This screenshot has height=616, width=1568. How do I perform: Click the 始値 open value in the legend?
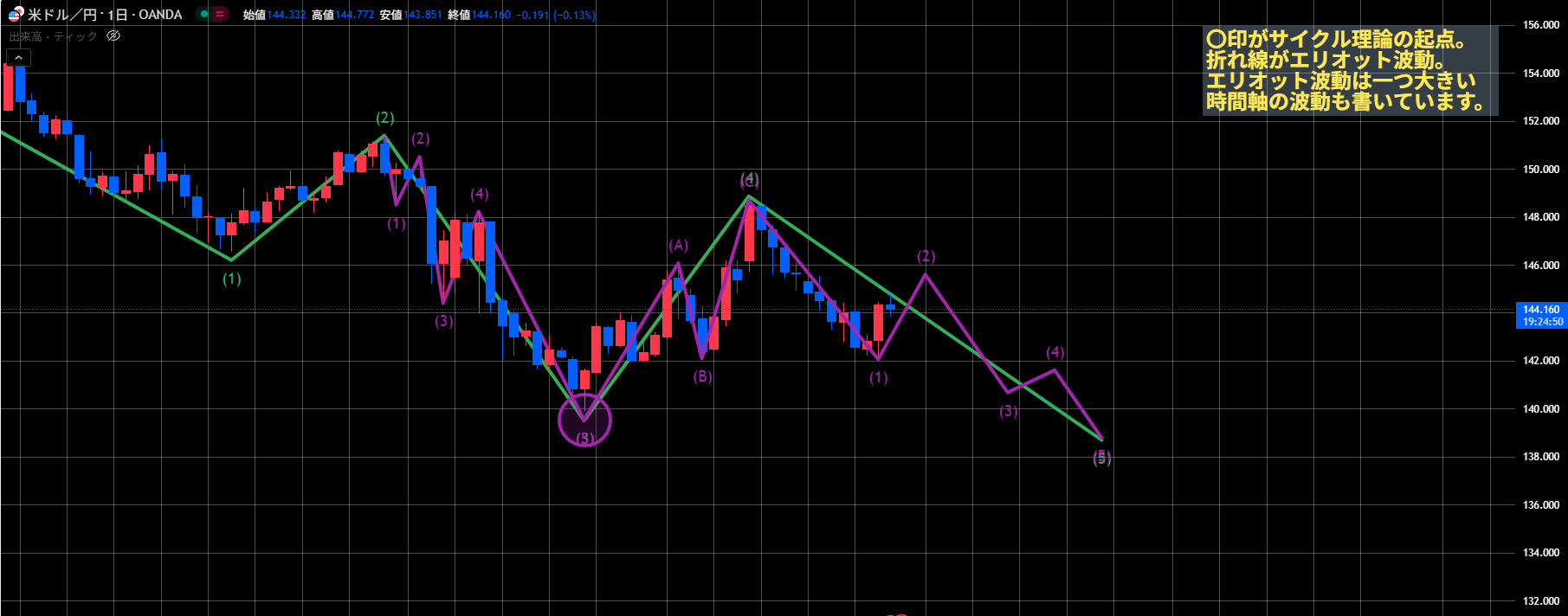click(x=286, y=15)
